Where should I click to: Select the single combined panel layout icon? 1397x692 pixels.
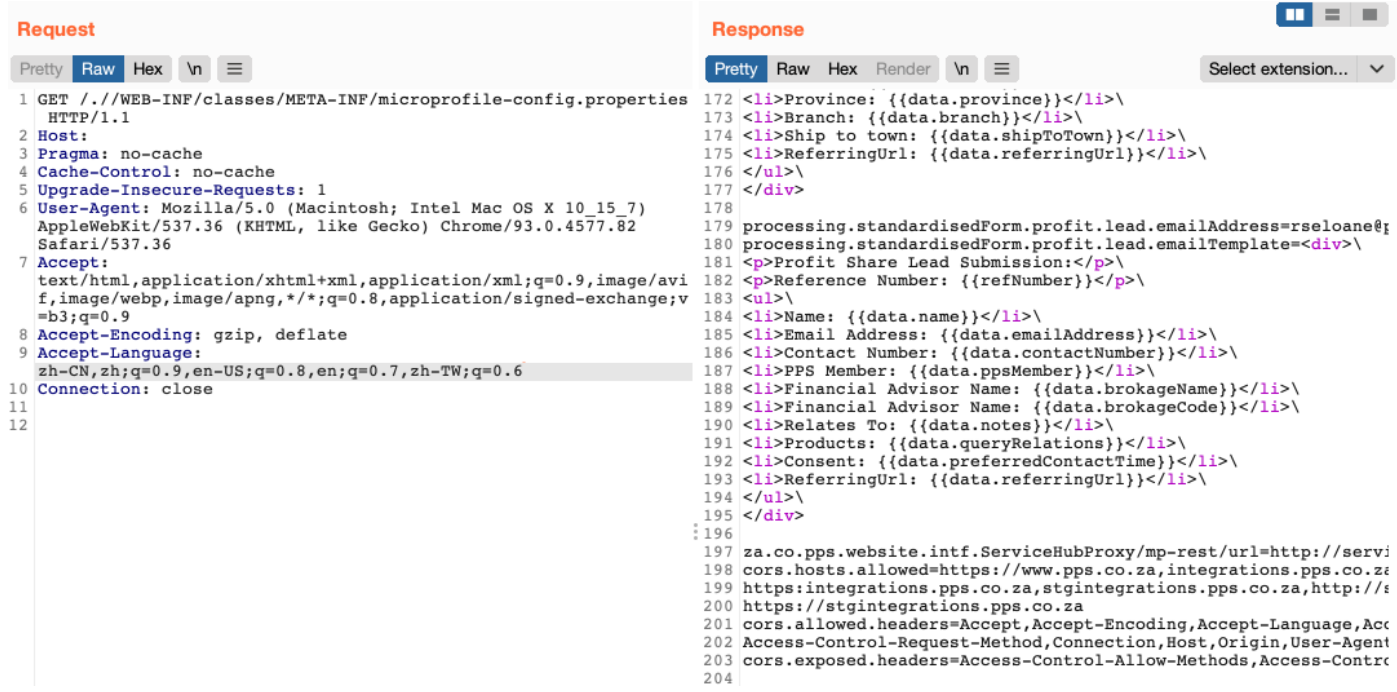coord(1368,15)
